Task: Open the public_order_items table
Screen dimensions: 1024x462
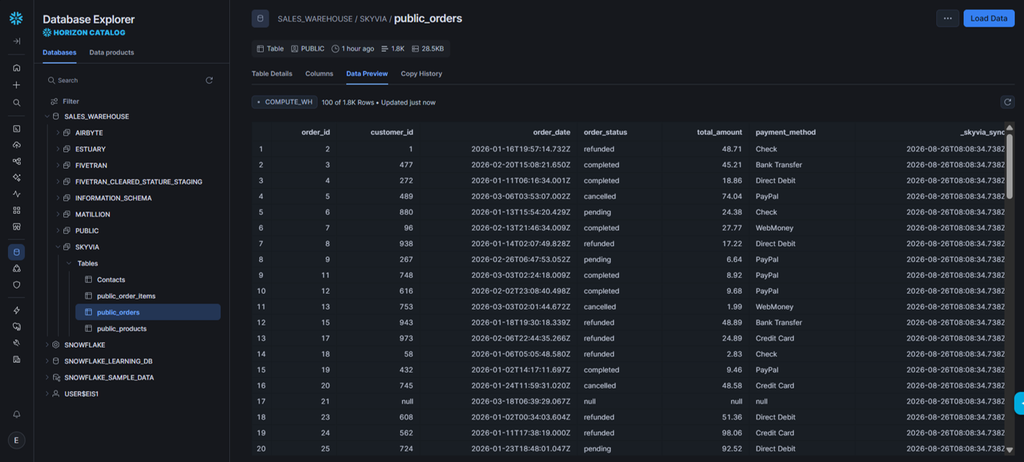Action: click(x=126, y=296)
